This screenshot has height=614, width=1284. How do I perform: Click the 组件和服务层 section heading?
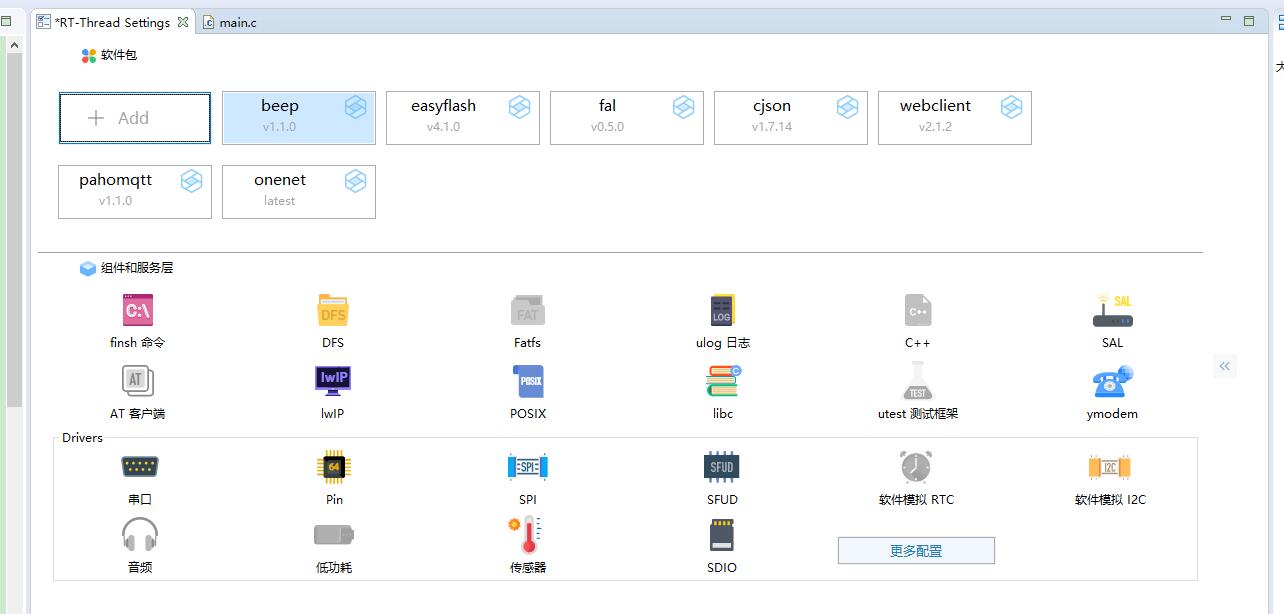click(x=137, y=268)
